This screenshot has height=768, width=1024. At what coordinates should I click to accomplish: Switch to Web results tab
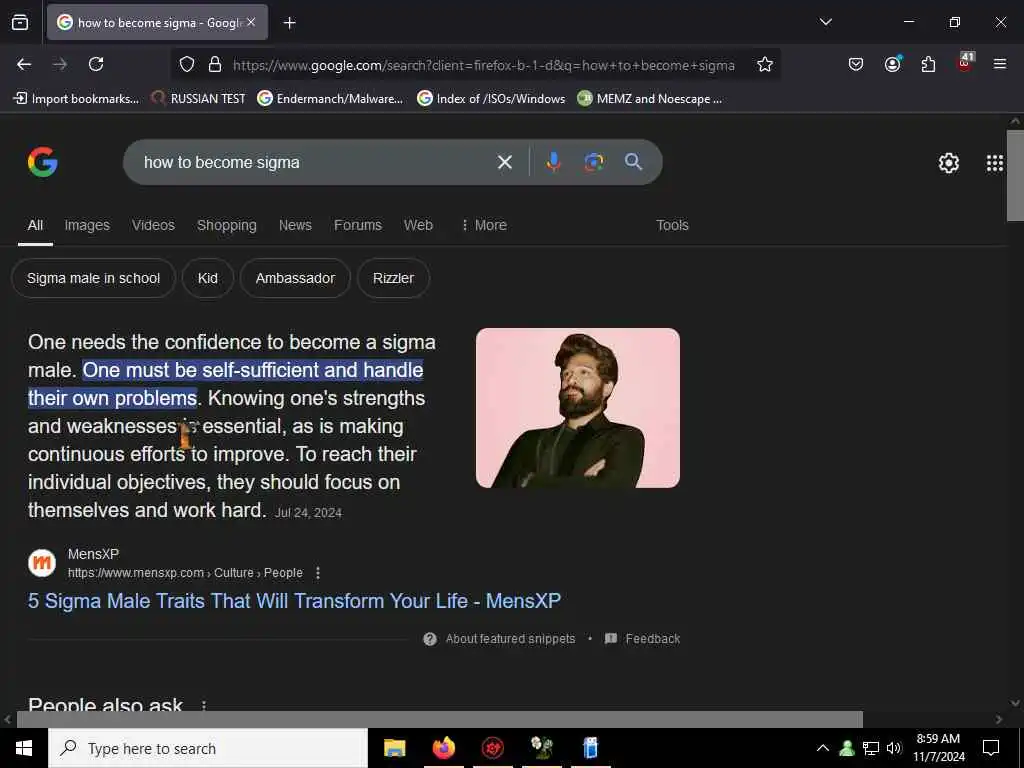click(x=418, y=225)
